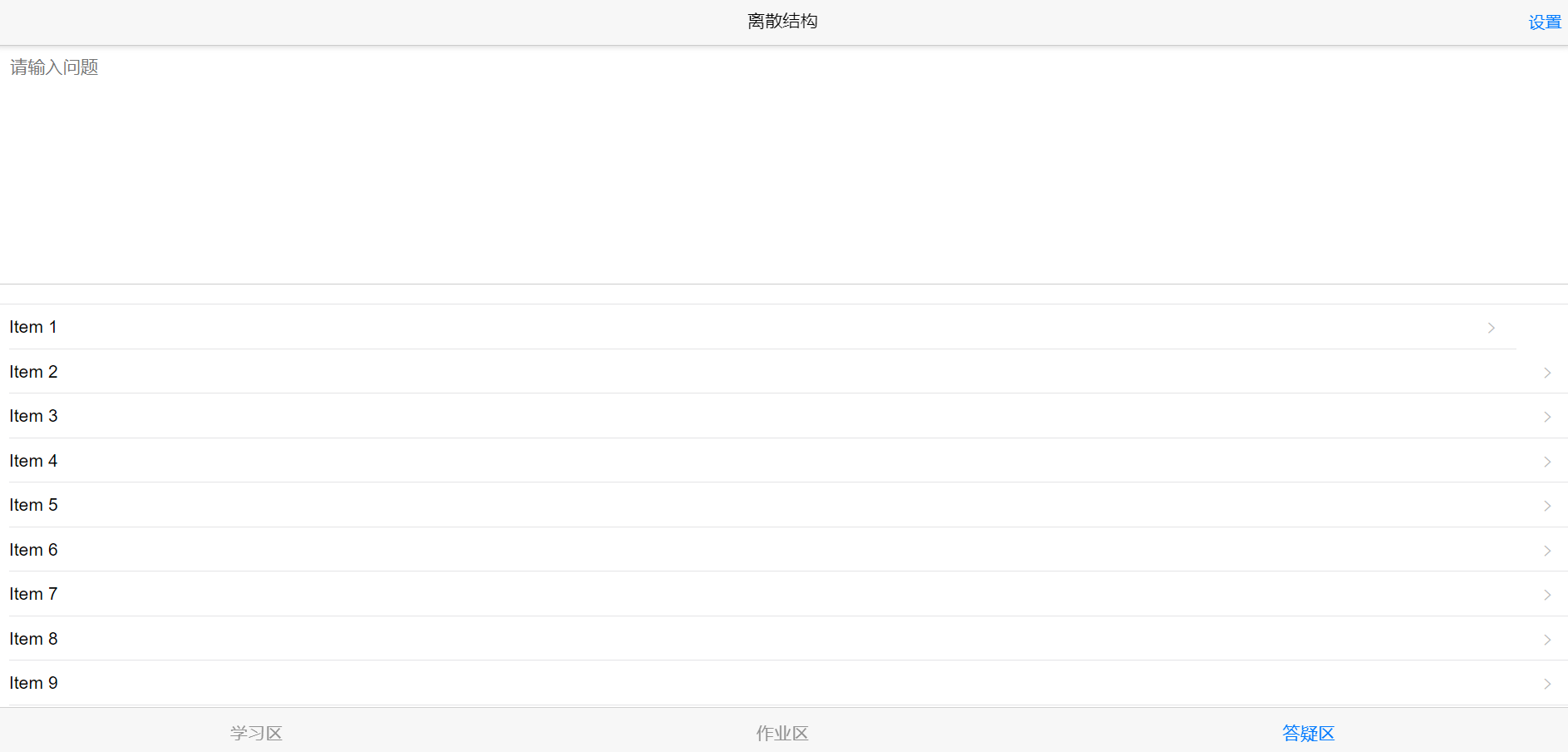Open the chevron arrow for Item 8
The image size is (1568, 752).
[1547, 640]
